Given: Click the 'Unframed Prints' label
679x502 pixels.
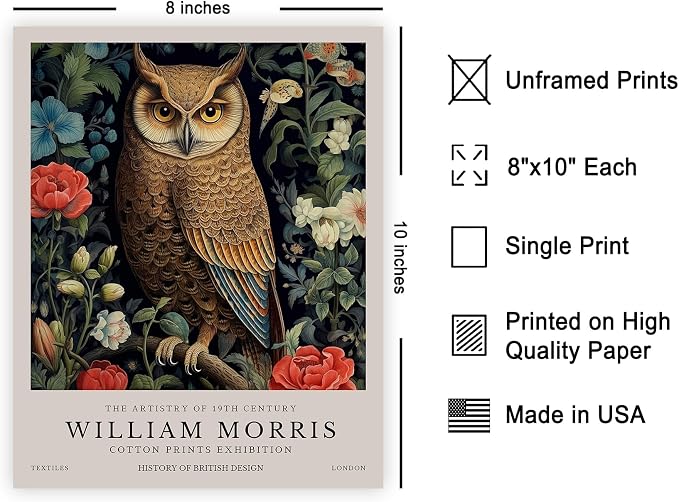Looking at the screenshot, I should coord(591,80).
